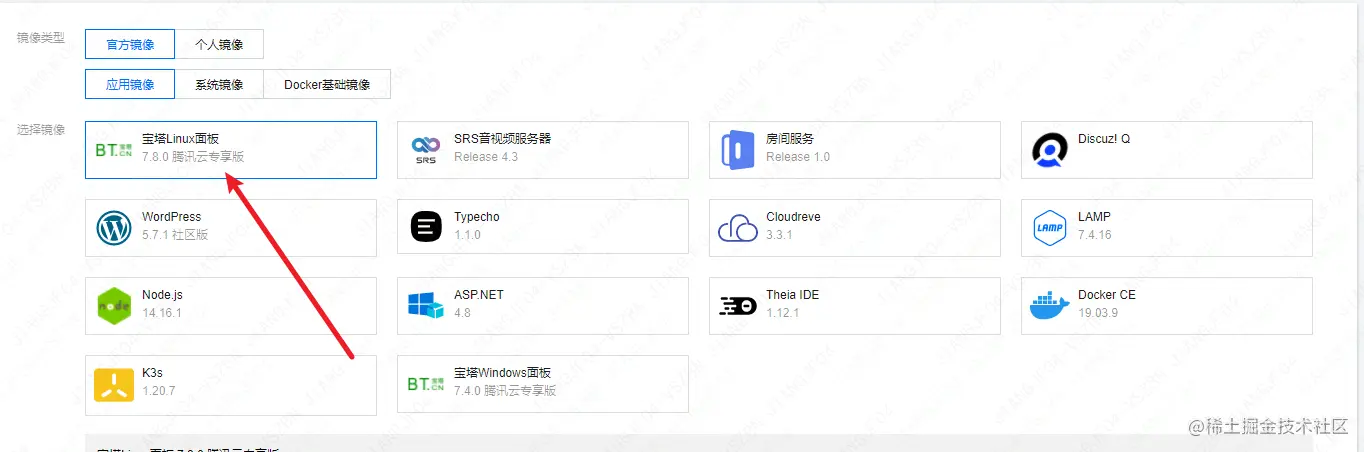Click K3s version 1.20.7

pos(158,391)
